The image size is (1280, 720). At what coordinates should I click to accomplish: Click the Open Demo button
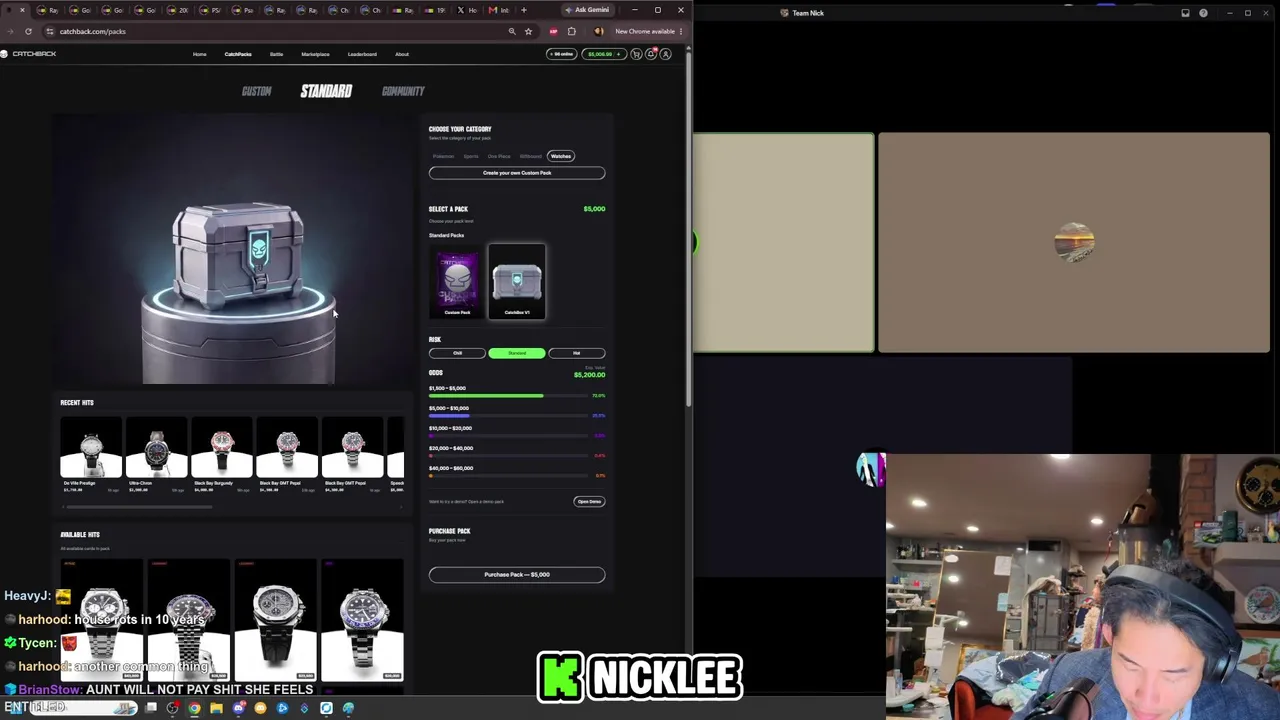pos(589,501)
